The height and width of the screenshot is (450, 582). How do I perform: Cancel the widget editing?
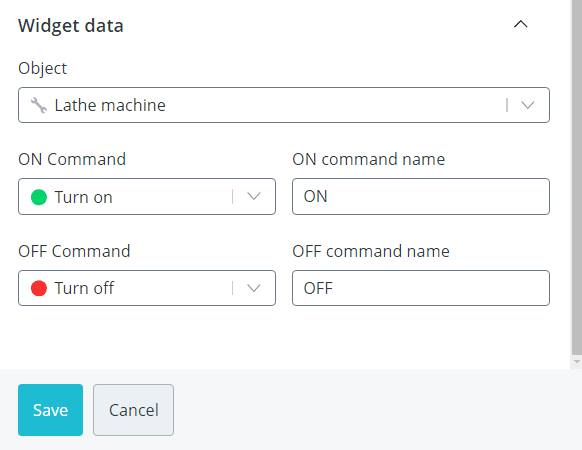133,410
